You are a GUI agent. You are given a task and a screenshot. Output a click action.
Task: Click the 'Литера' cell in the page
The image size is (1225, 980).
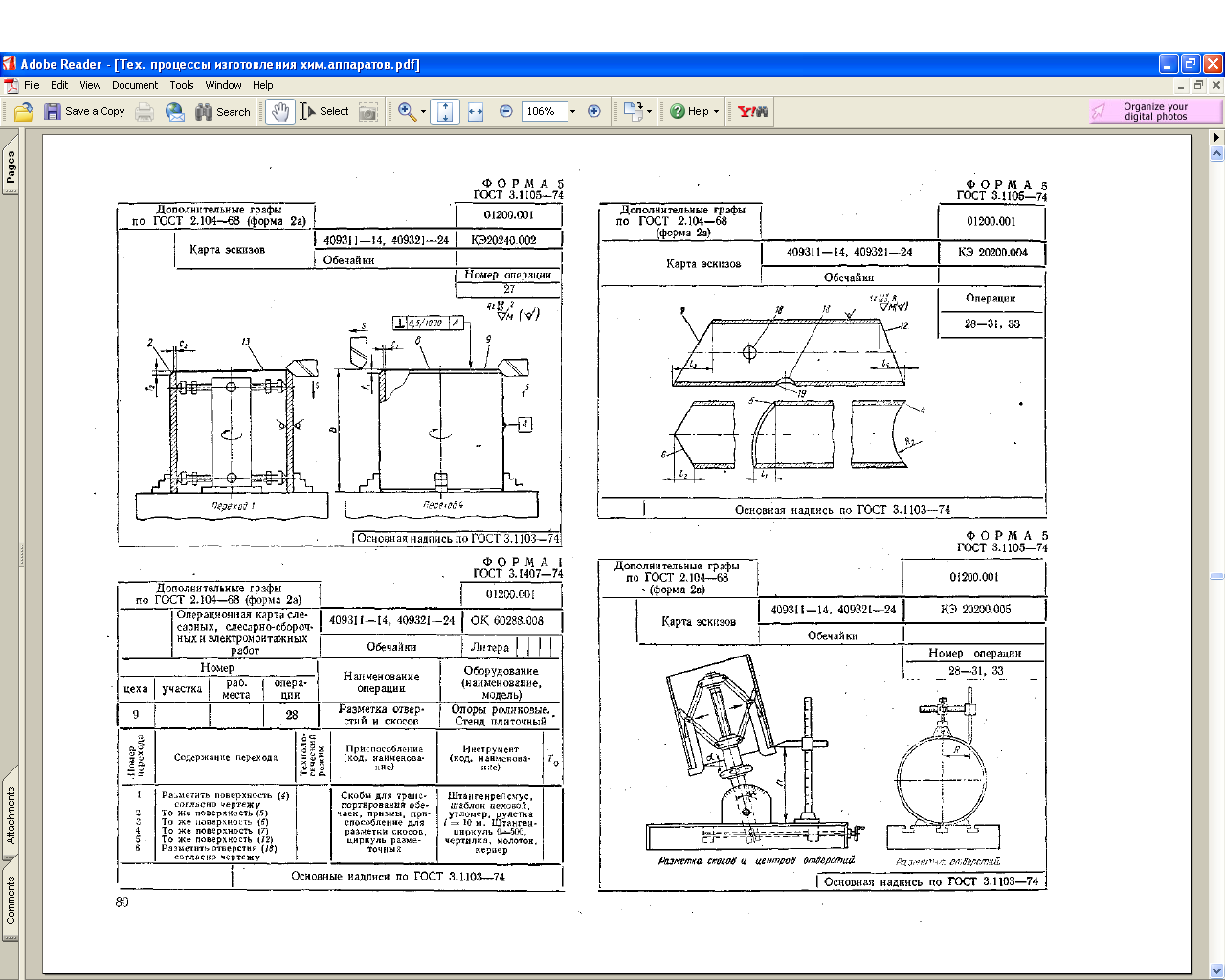(490, 647)
